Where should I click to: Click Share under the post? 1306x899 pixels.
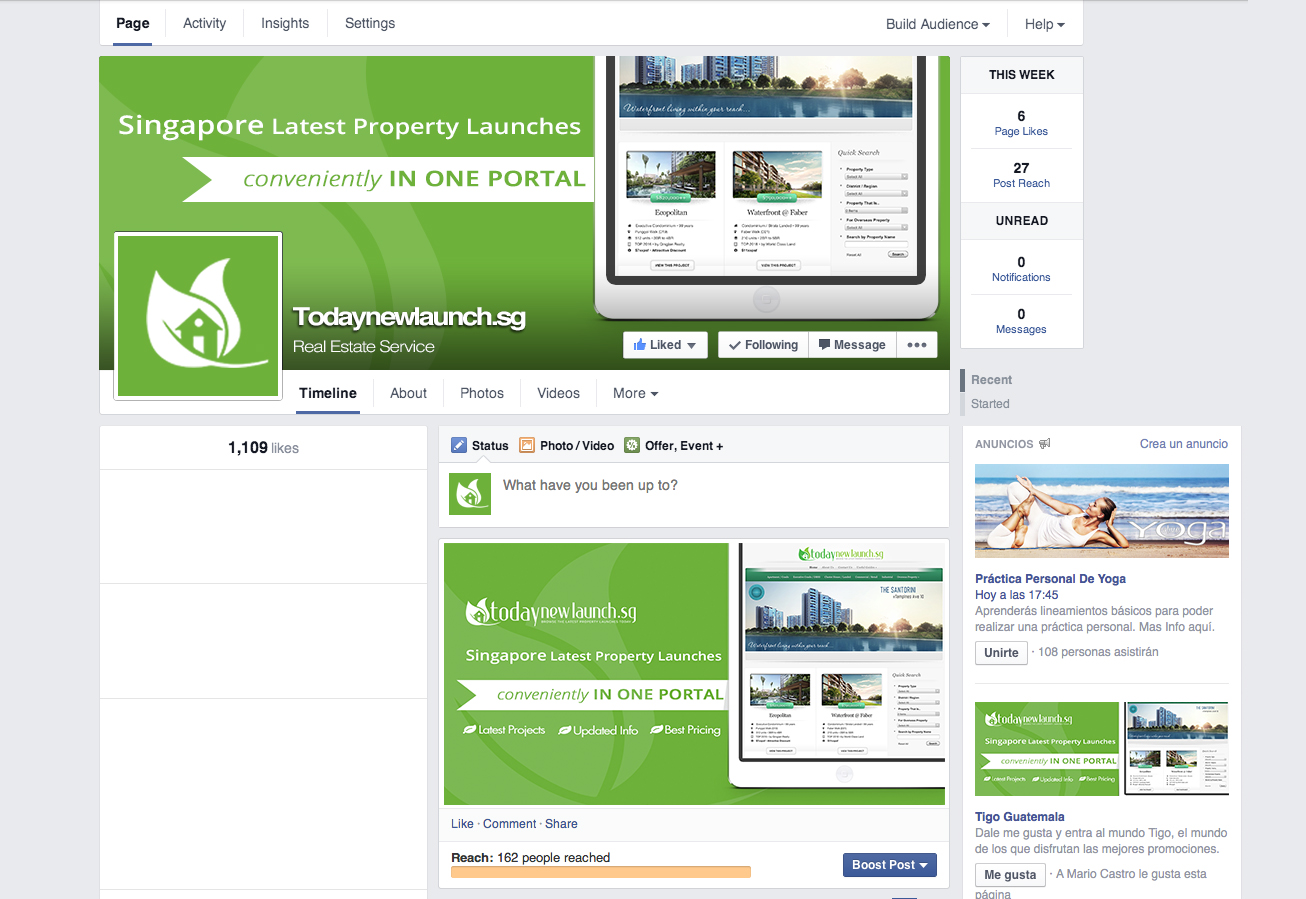click(x=561, y=824)
